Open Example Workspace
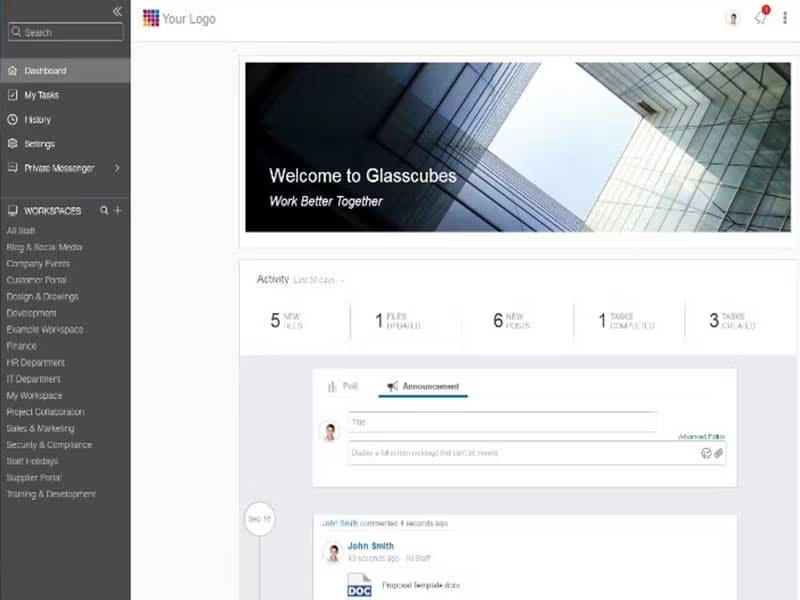Viewport: 800px width, 600px height. (45, 330)
